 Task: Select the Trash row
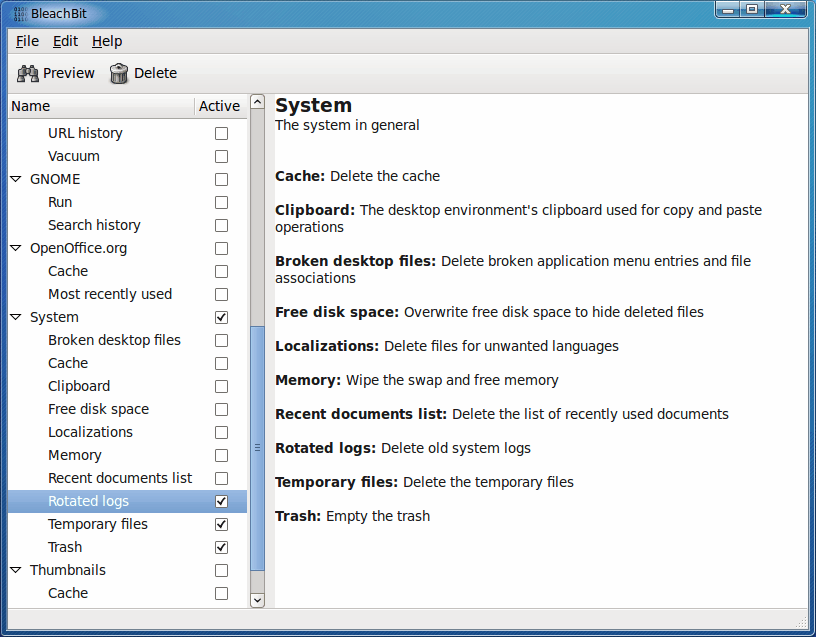(128, 547)
